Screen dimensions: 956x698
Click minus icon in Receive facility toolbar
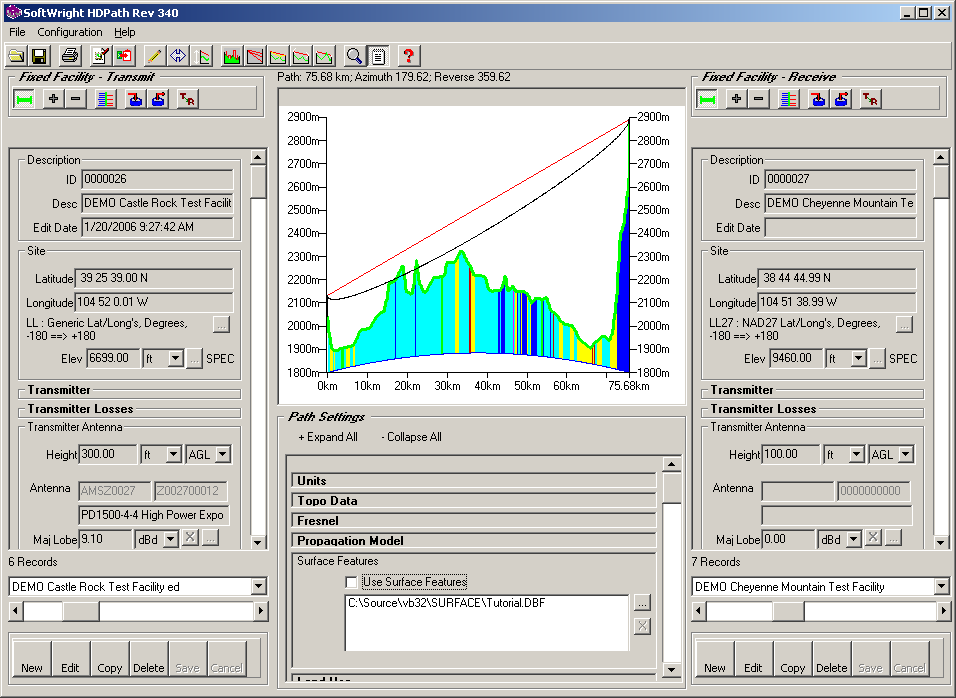coord(758,99)
